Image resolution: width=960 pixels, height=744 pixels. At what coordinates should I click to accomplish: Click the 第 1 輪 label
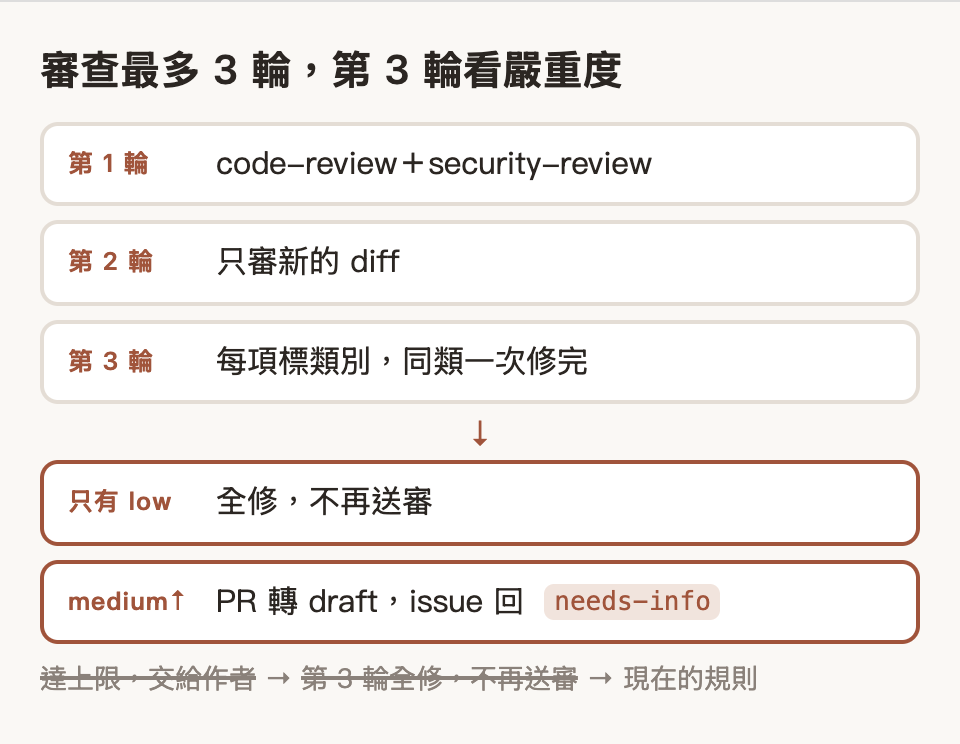point(108,163)
